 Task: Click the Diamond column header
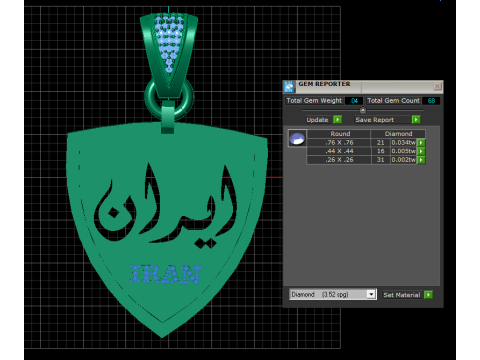coord(398,134)
